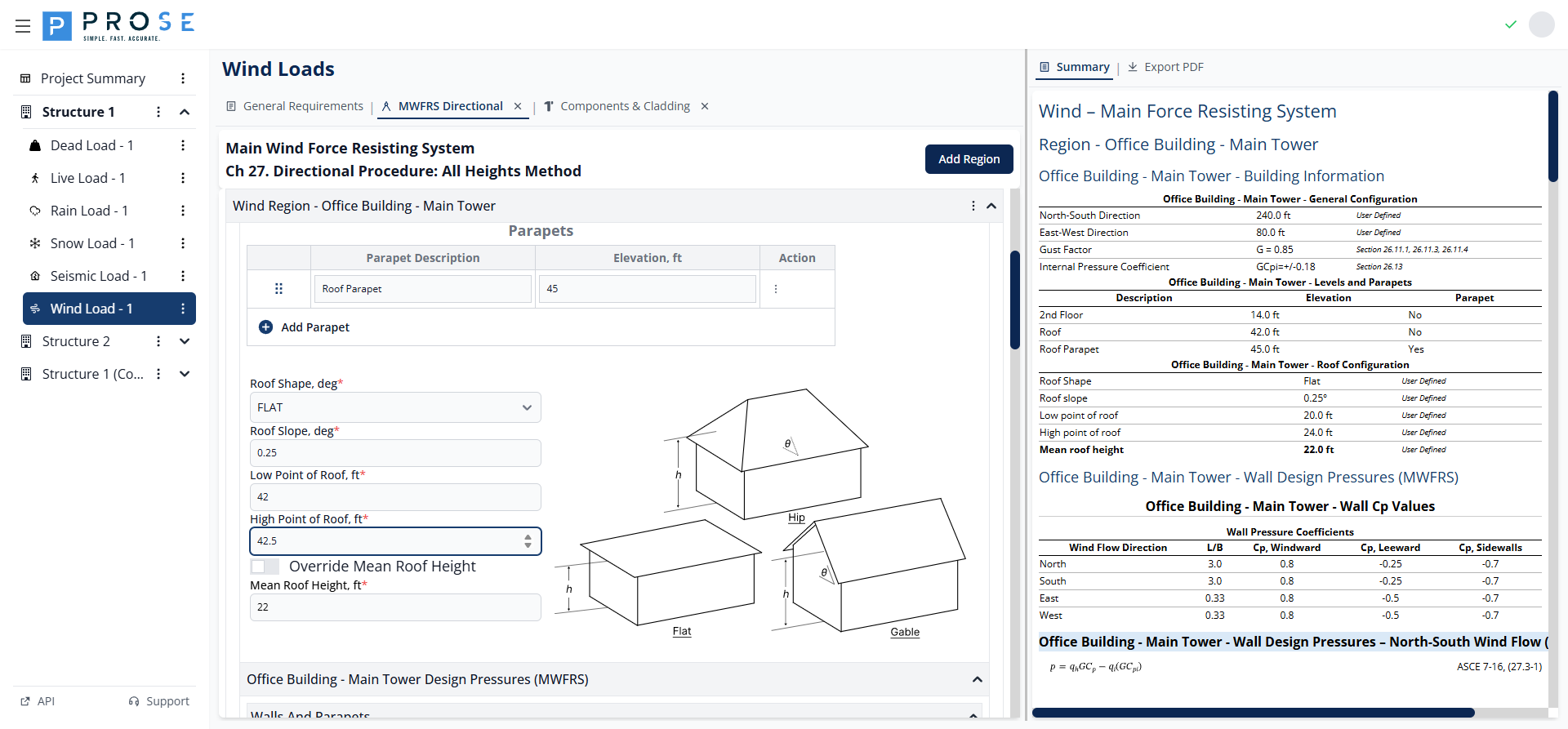Expand the Structure 2 tree node

point(185,341)
